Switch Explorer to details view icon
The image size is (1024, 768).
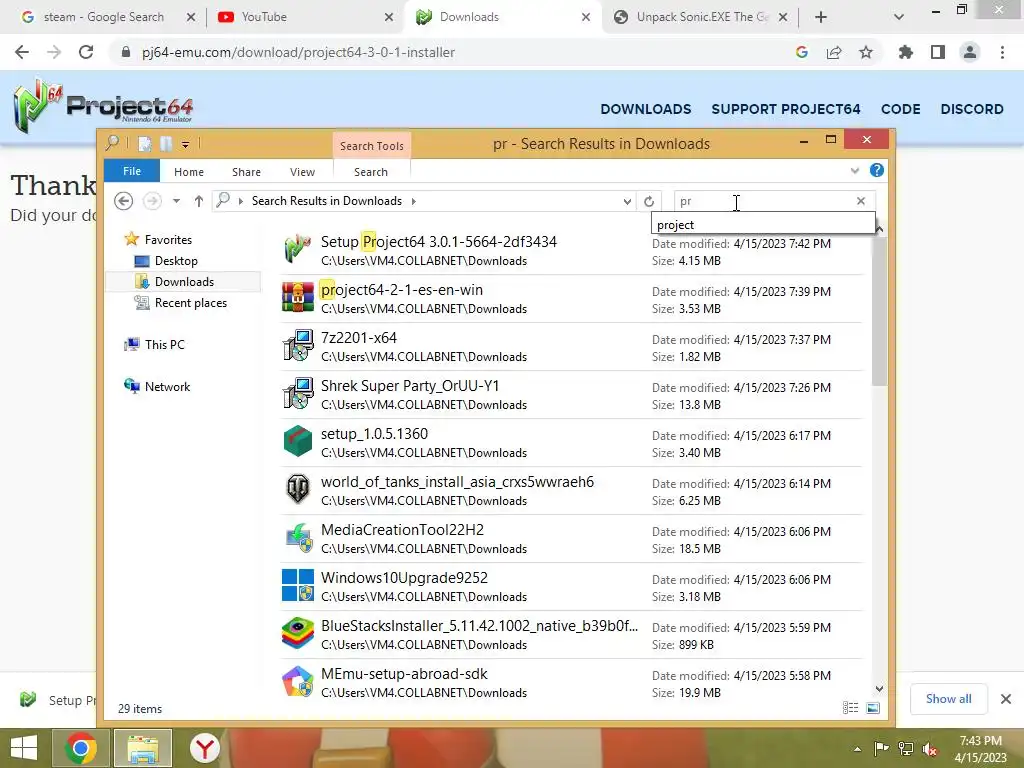(x=850, y=708)
